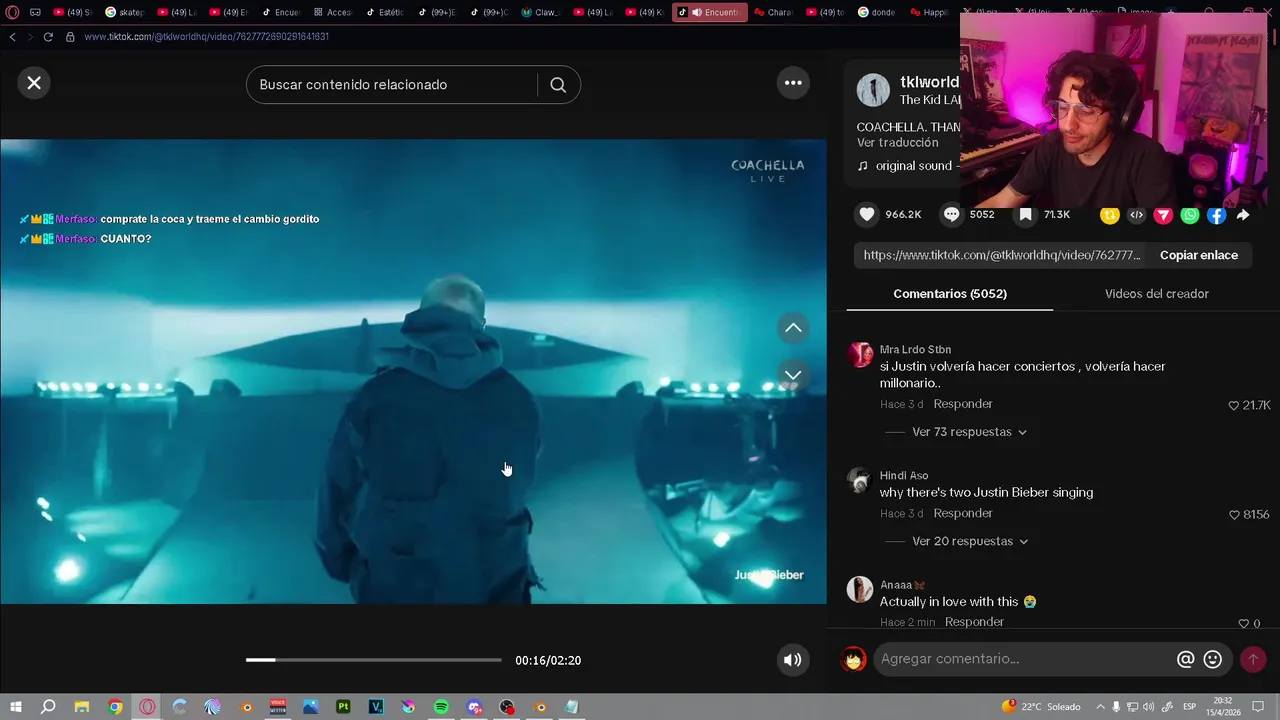
Task: Click the video frame to pause playback
Action: click(x=413, y=371)
